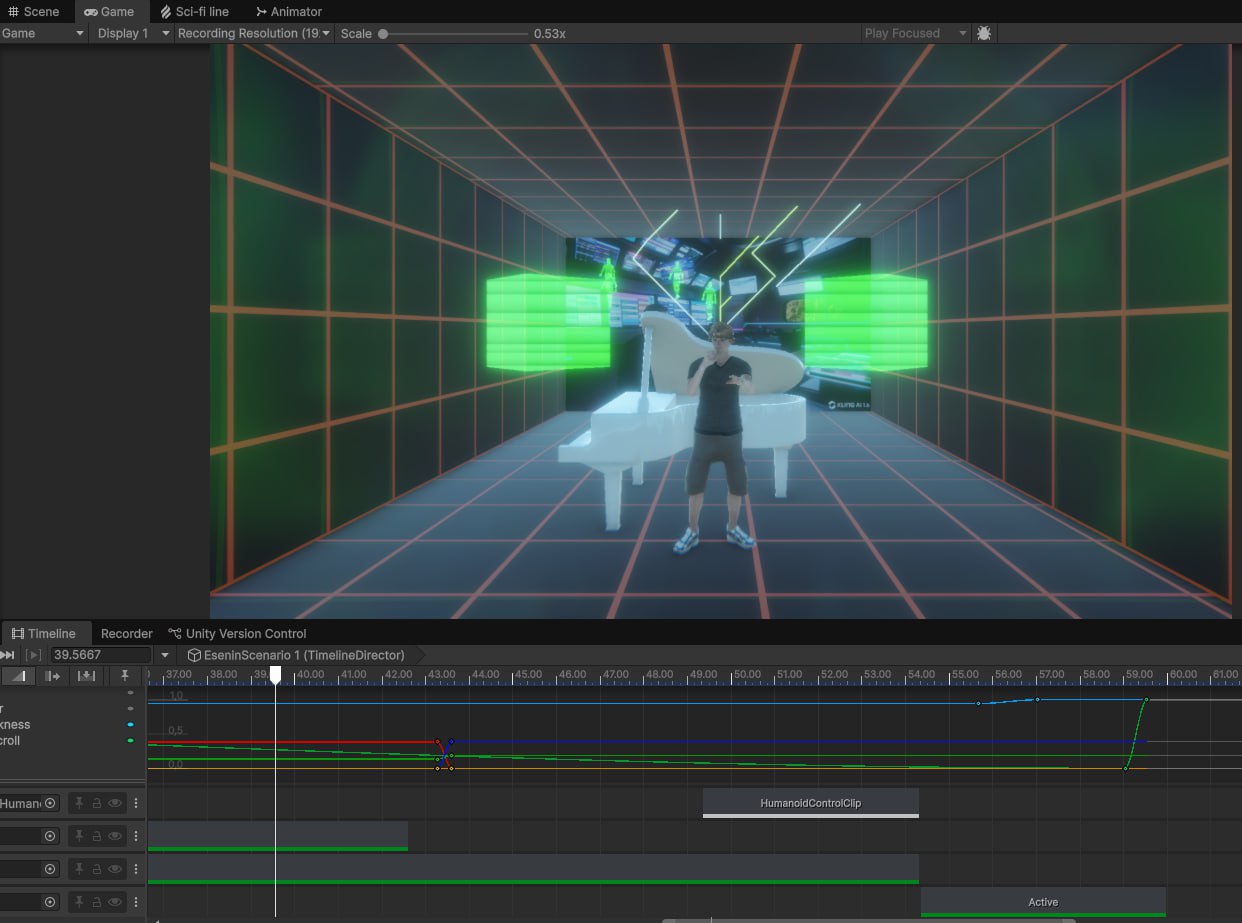This screenshot has height=923, width=1242.
Task: Open the Play Focused dropdown
Action: click(x=915, y=33)
